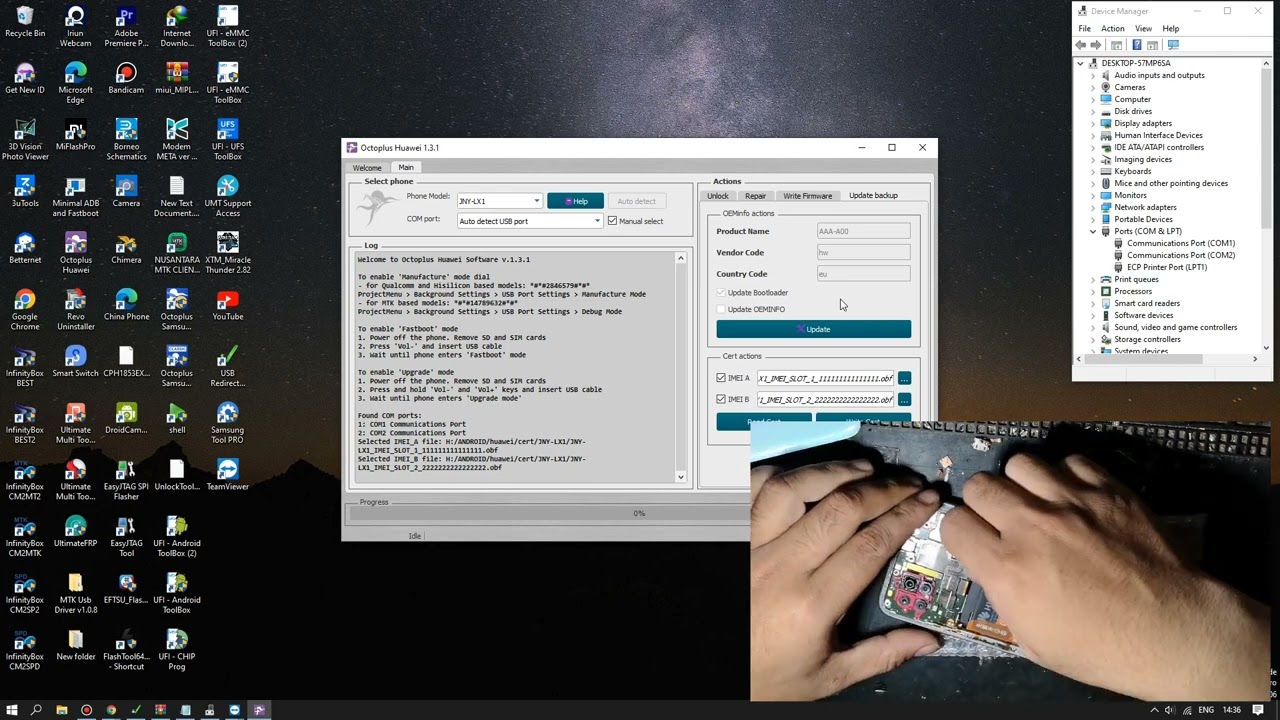Click the Device Manager help toolbar icon
The width and height of the screenshot is (1280, 720).
(x=1136, y=45)
